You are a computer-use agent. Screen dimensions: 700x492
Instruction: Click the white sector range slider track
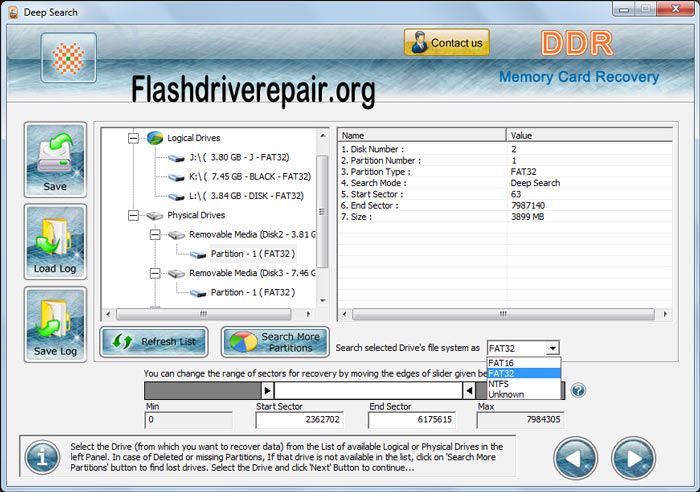click(368, 391)
